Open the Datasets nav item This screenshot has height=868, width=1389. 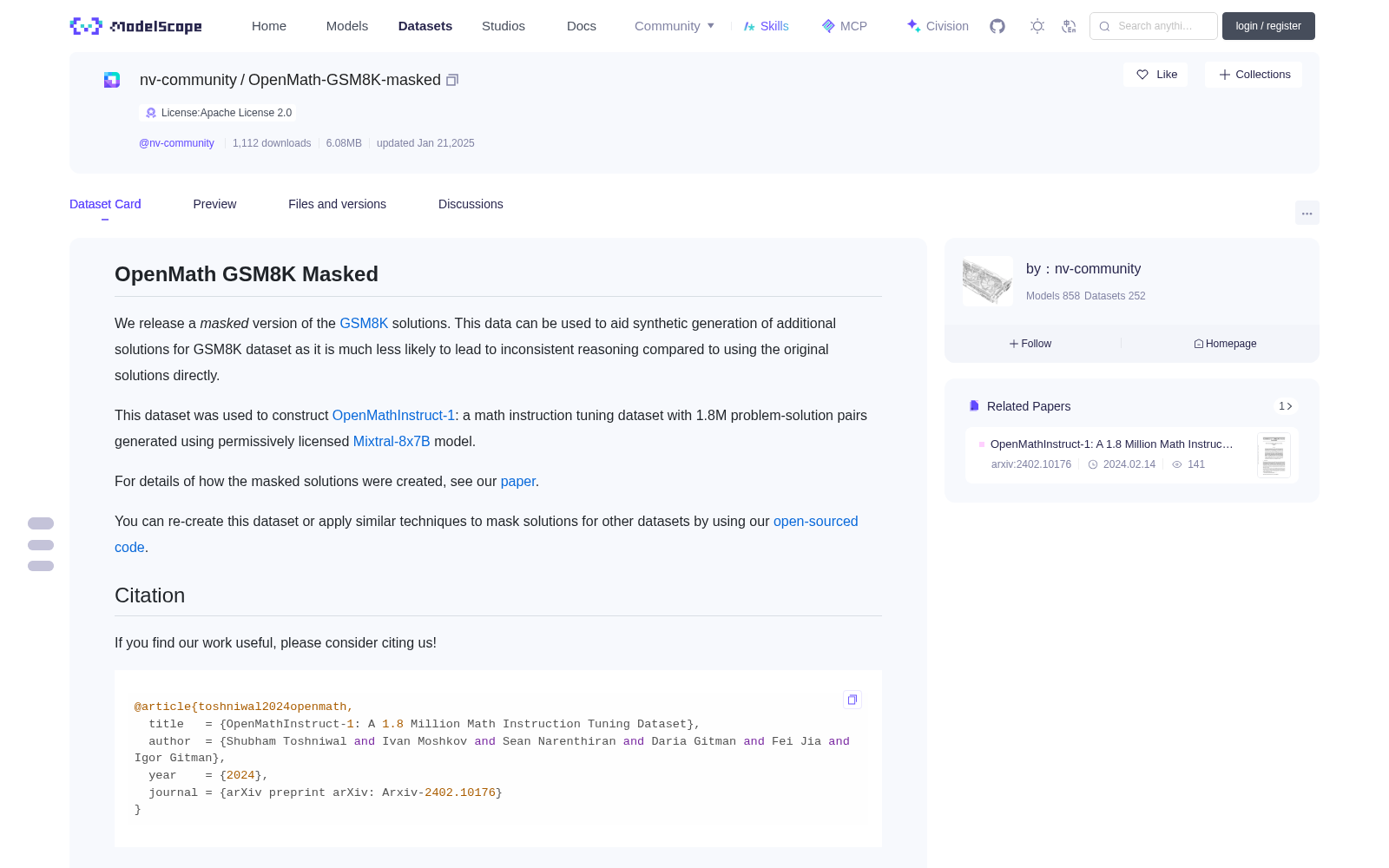[425, 26]
